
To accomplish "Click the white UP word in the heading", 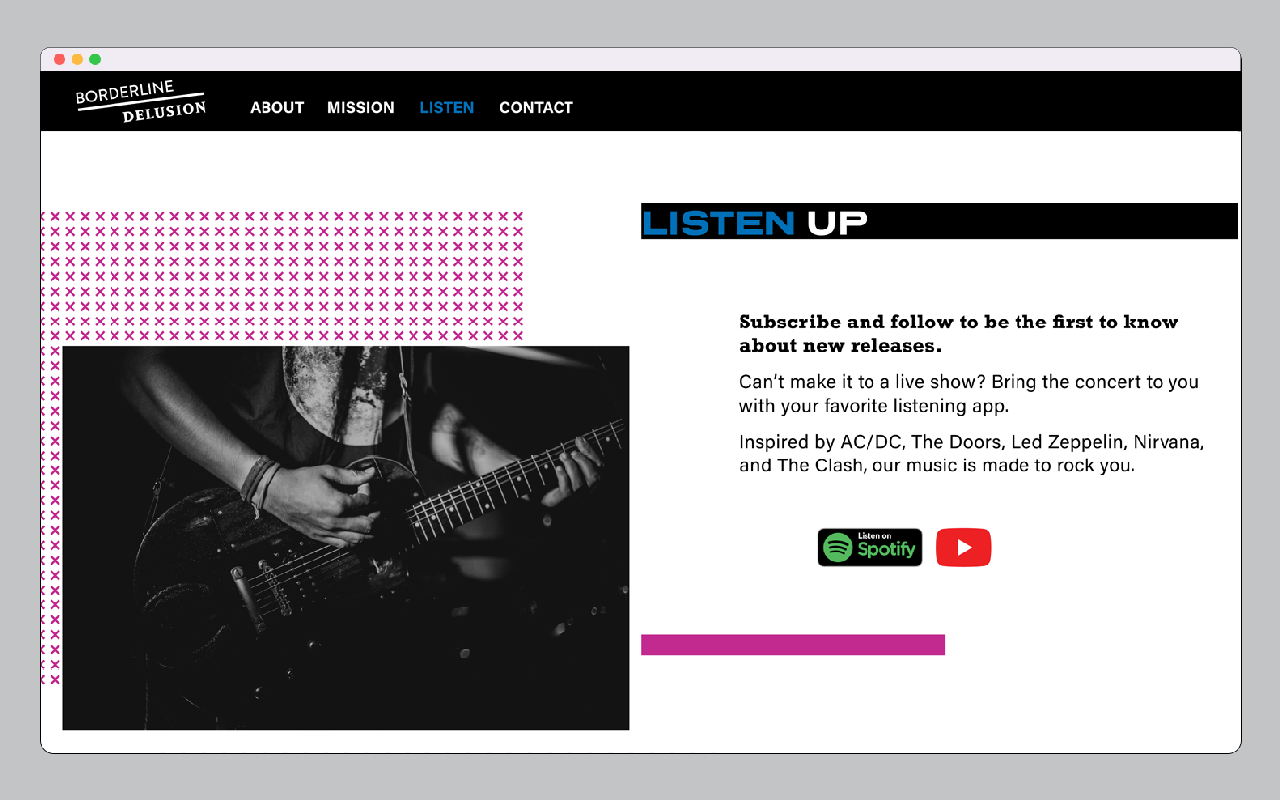I will point(837,222).
